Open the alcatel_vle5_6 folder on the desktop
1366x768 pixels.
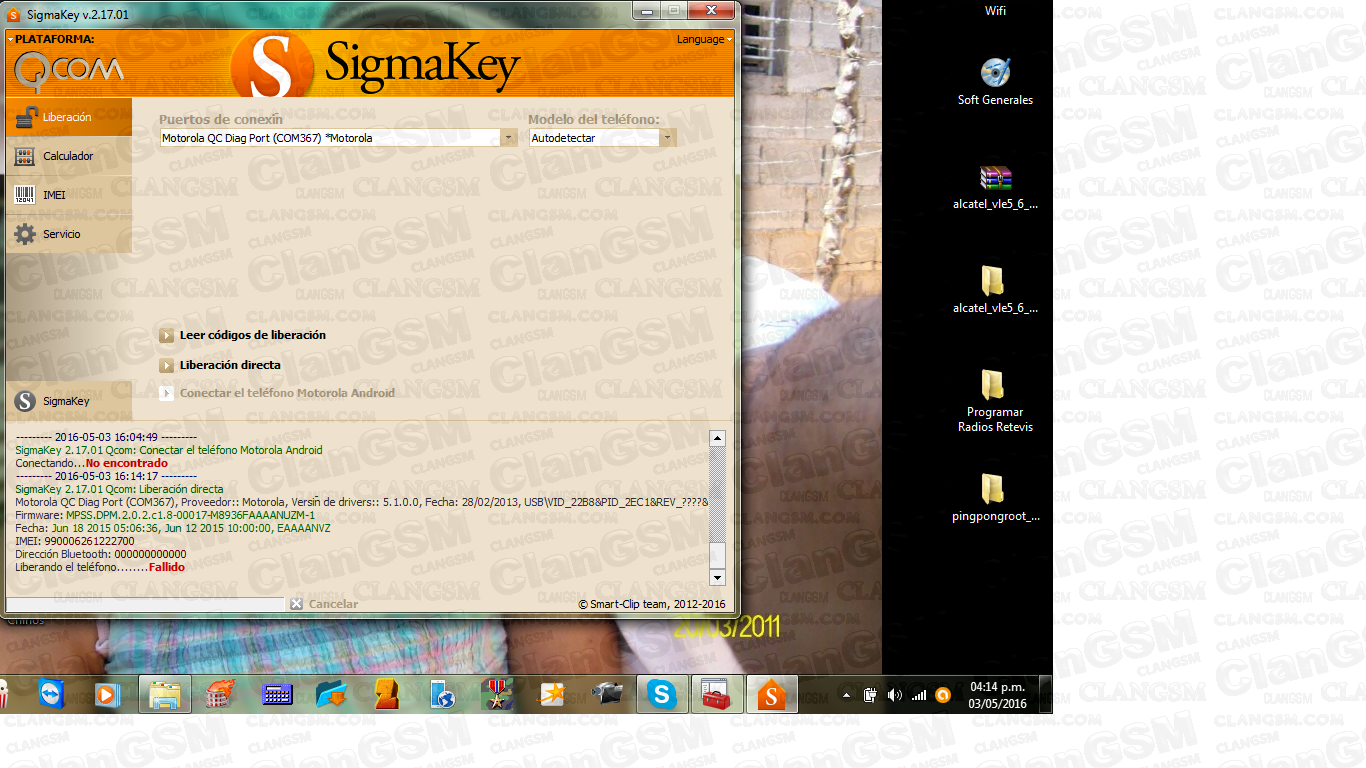(x=995, y=291)
